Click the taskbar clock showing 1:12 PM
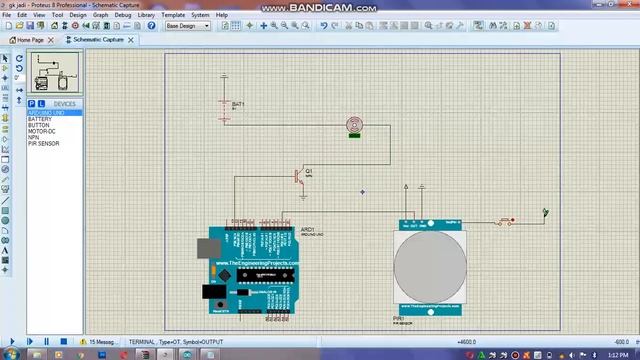 tap(618, 355)
